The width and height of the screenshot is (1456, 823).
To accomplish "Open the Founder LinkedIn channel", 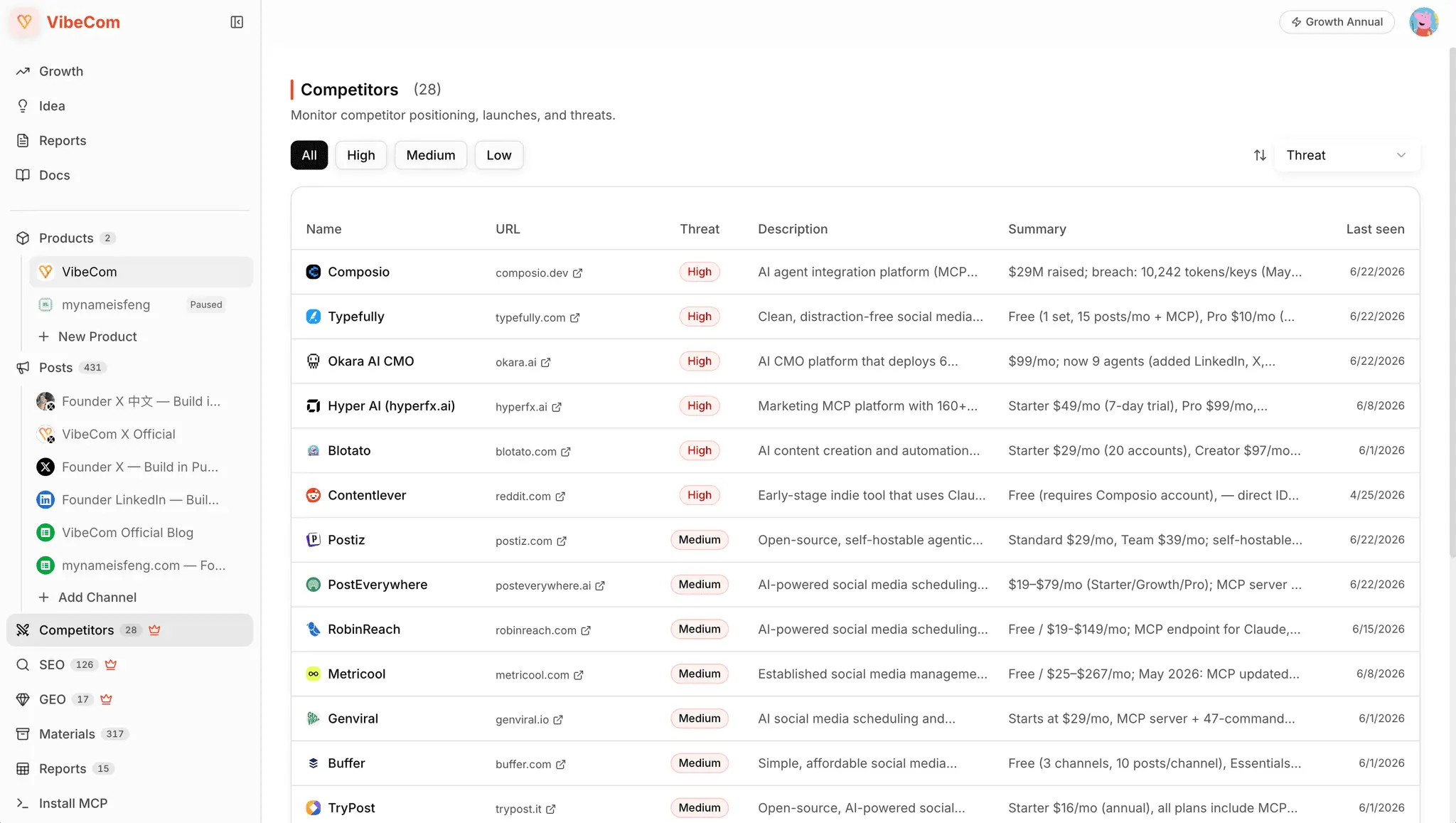I will (141, 500).
